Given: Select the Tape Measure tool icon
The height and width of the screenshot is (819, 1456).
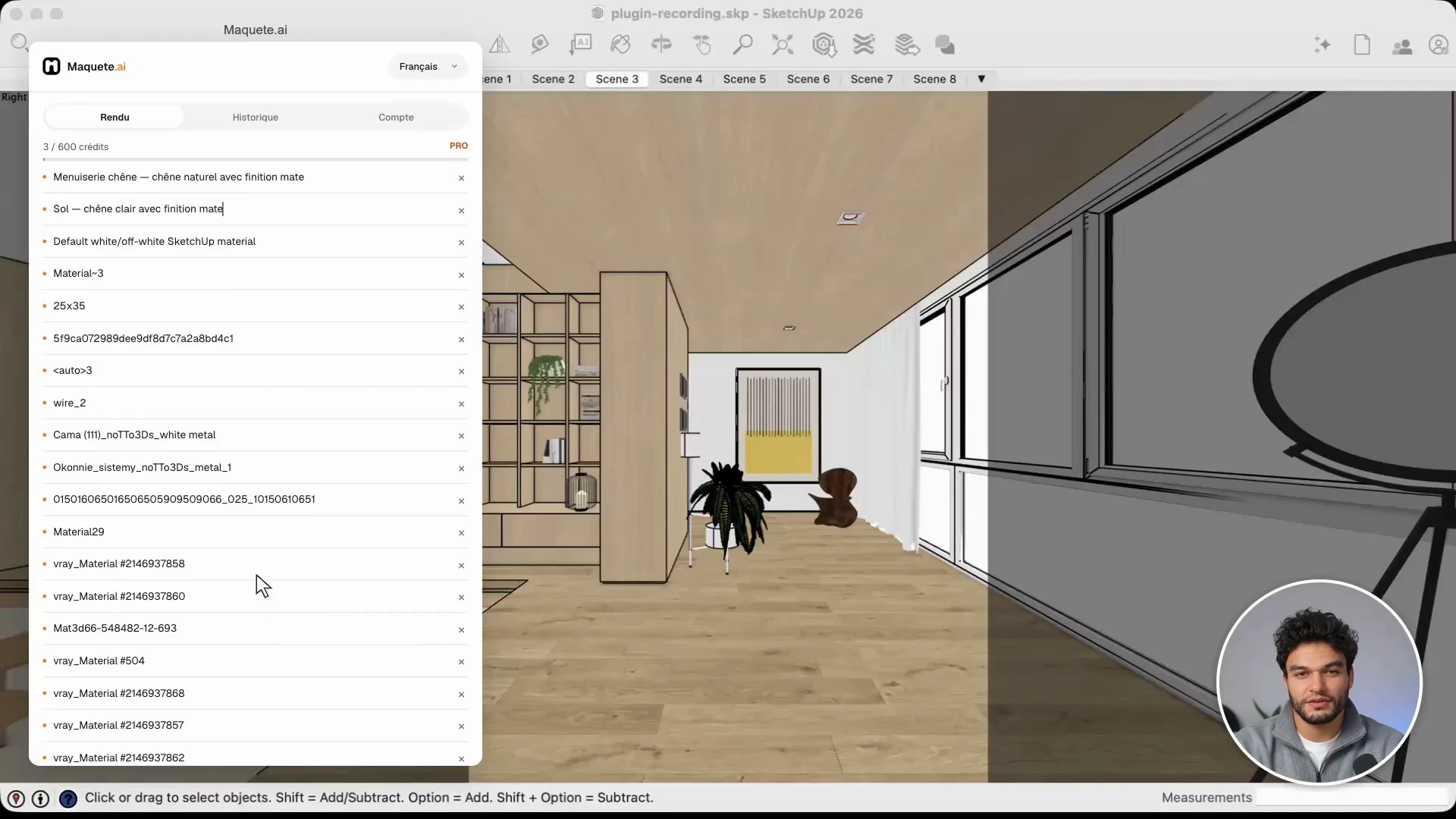Looking at the screenshot, I should click(x=539, y=45).
